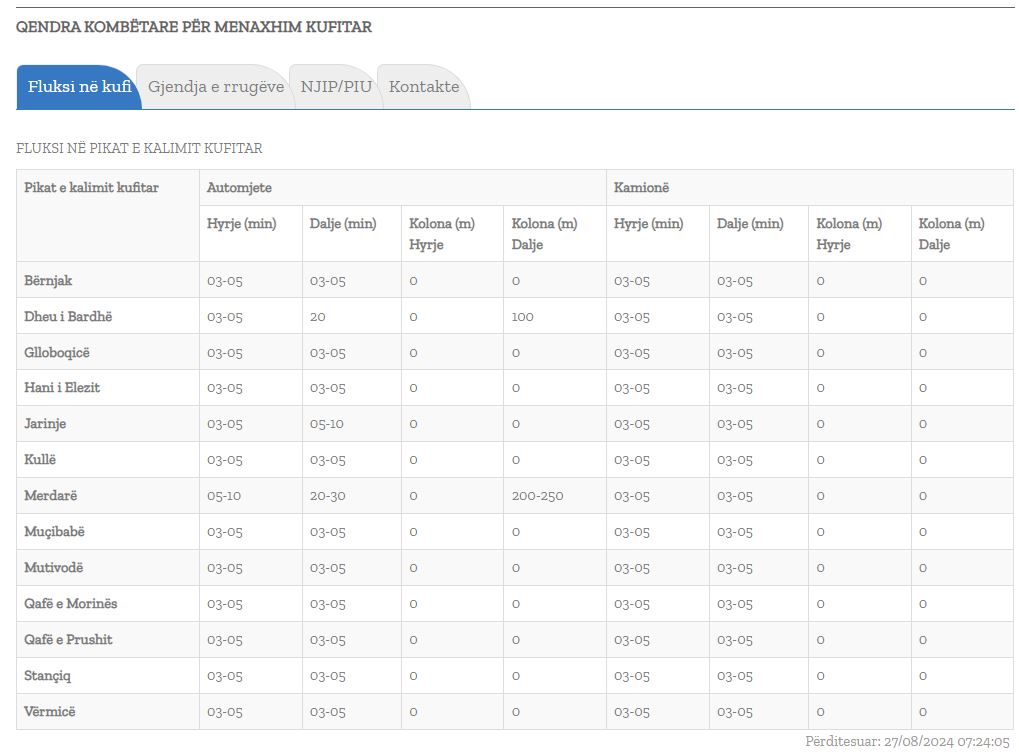Select the Bërnjak row name
This screenshot has width=1019, height=754.
point(48,281)
